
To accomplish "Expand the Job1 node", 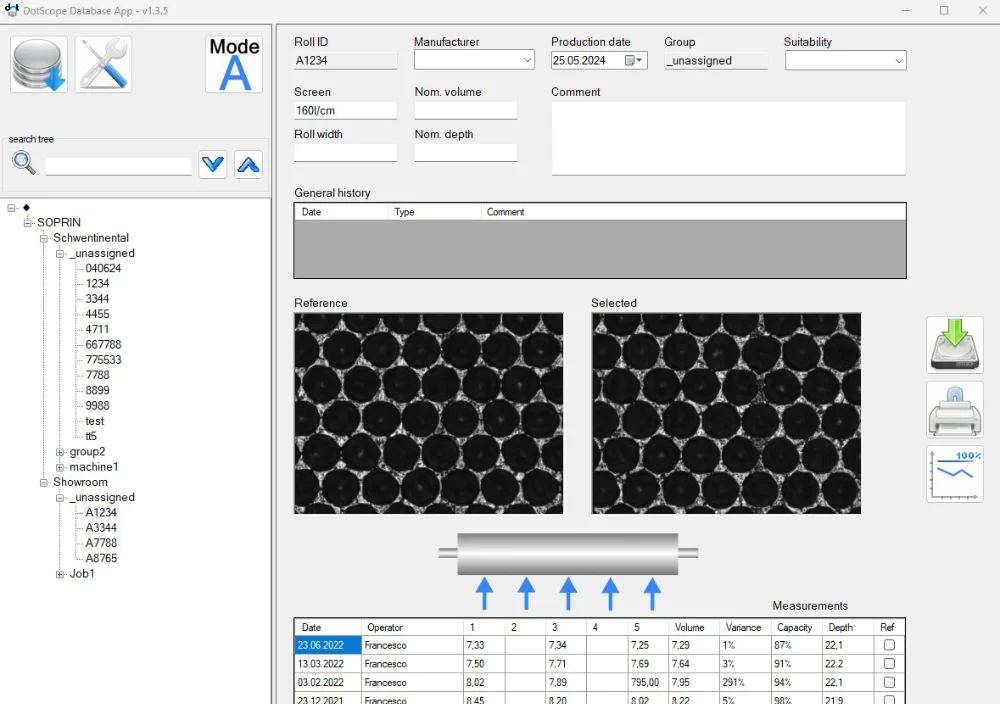I will click(x=60, y=573).
